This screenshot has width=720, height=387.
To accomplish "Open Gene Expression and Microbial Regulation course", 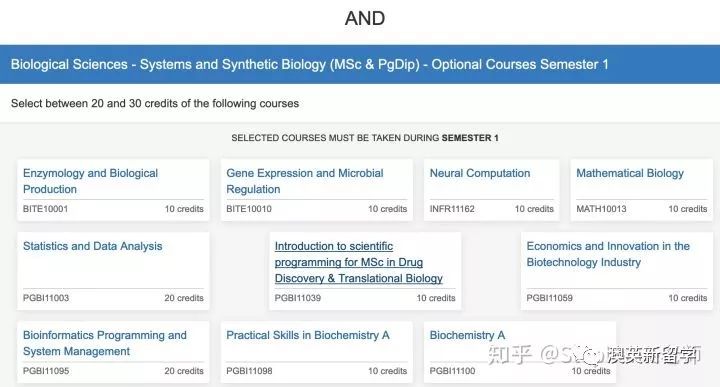I will coord(304,181).
